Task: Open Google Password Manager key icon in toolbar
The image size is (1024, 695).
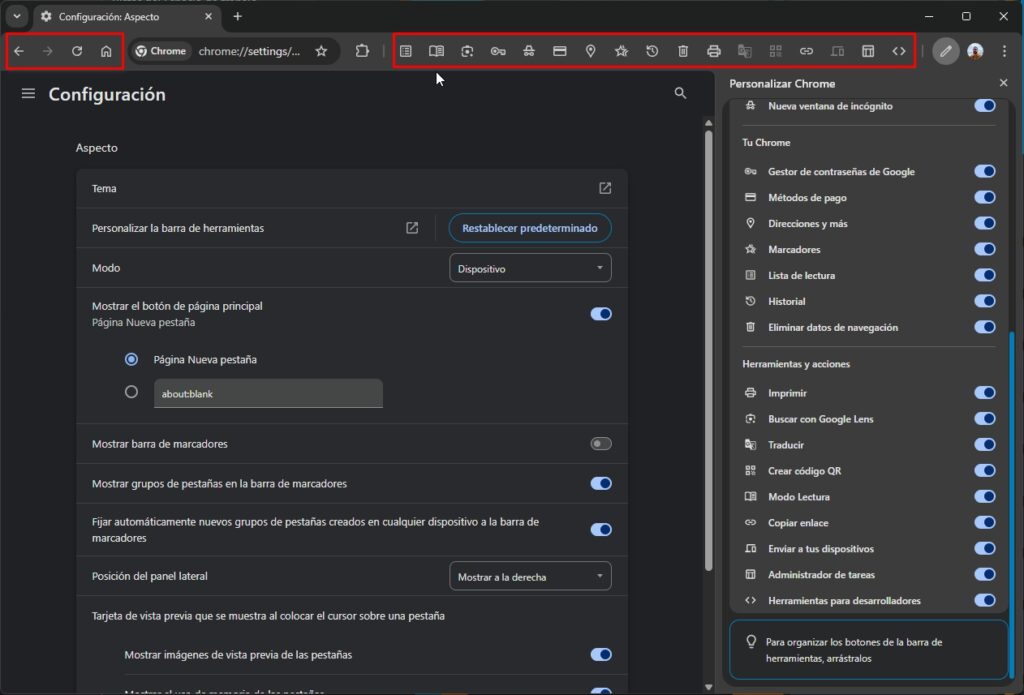Action: click(498, 51)
